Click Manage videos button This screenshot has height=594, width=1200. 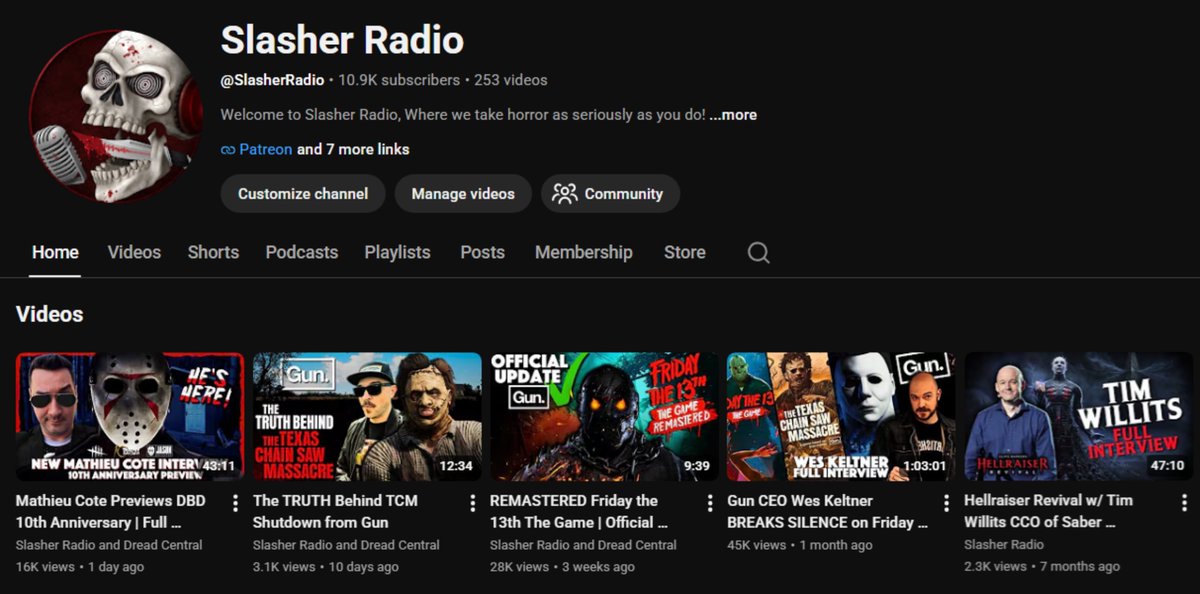pos(463,194)
